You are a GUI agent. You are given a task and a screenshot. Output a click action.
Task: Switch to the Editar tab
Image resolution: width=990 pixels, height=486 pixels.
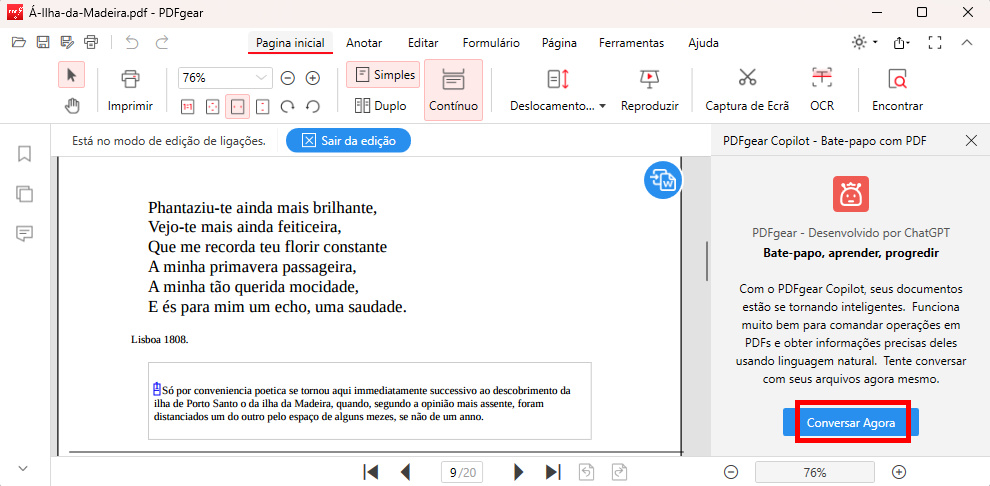(423, 43)
